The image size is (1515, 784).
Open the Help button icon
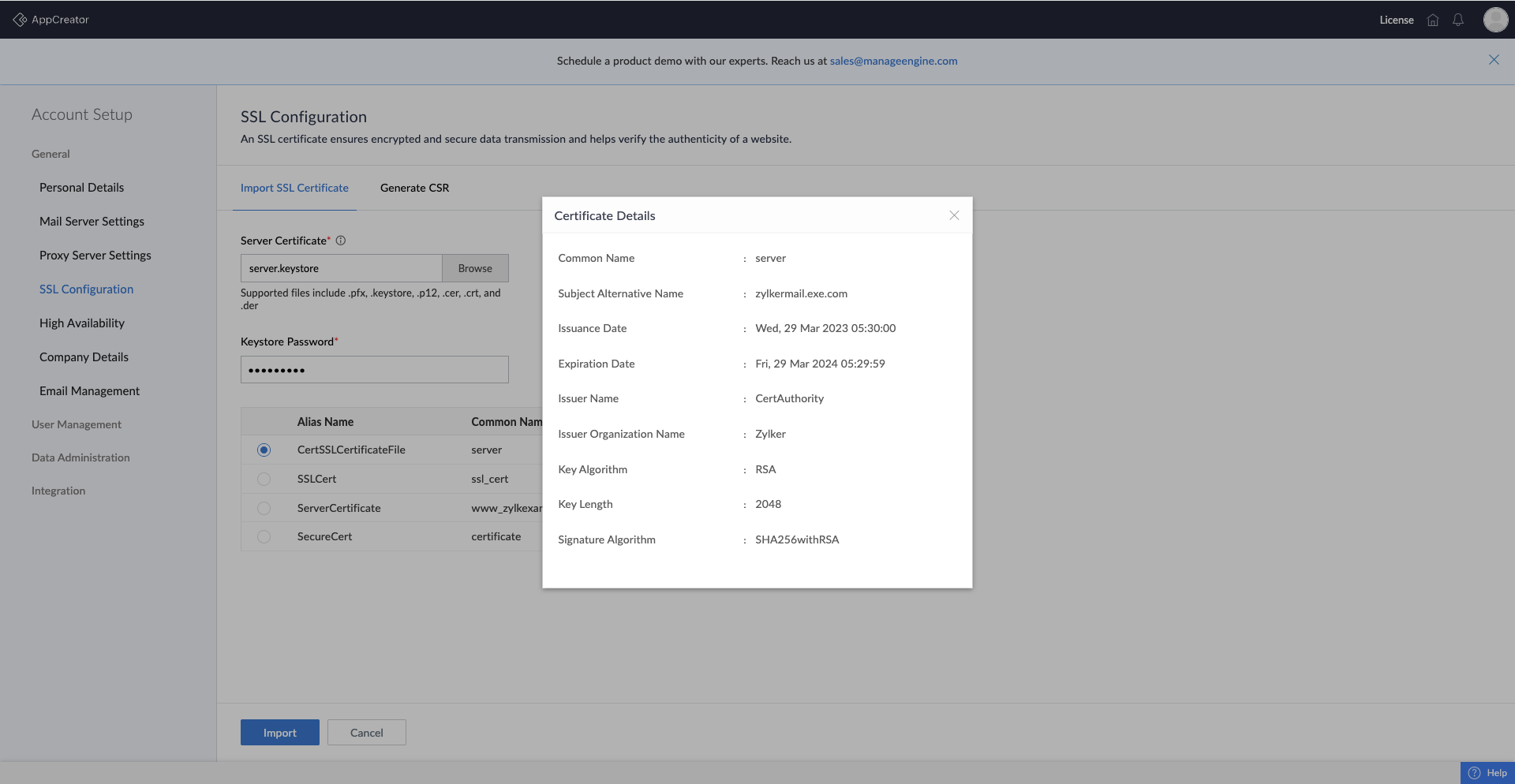click(x=1474, y=773)
